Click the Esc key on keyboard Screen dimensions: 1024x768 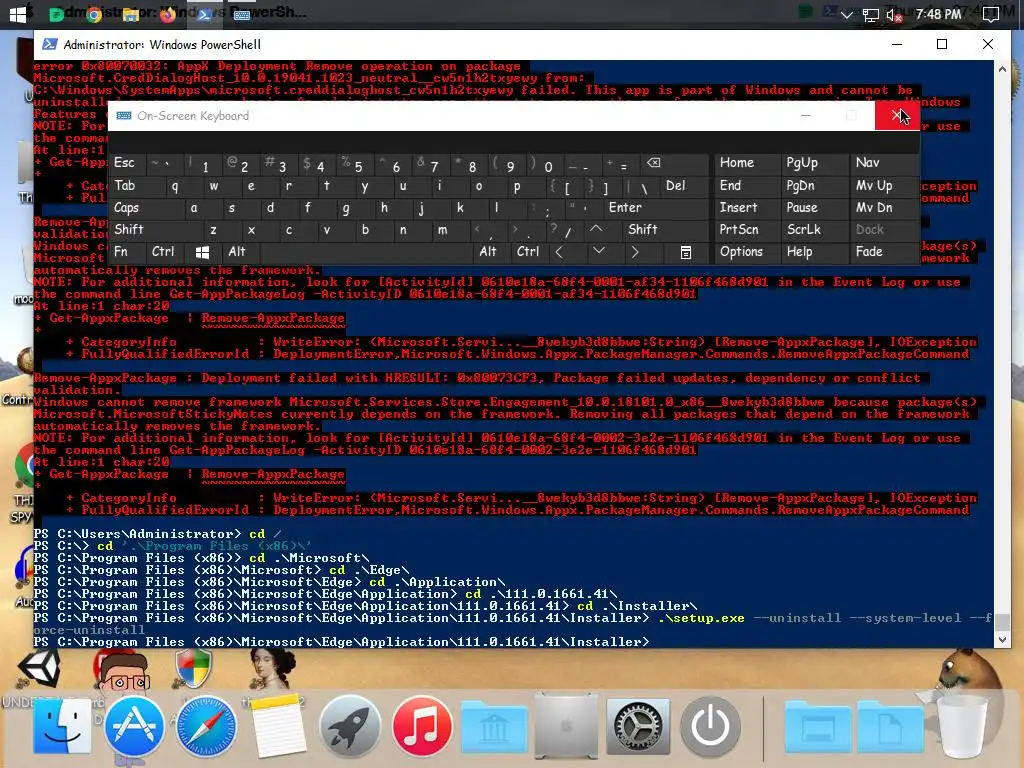pyautogui.click(x=125, y=163)
